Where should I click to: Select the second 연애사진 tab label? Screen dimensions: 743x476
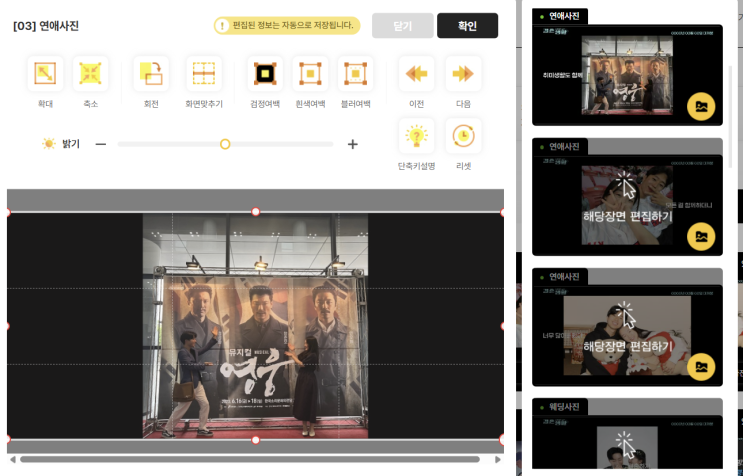coord(560,146)
